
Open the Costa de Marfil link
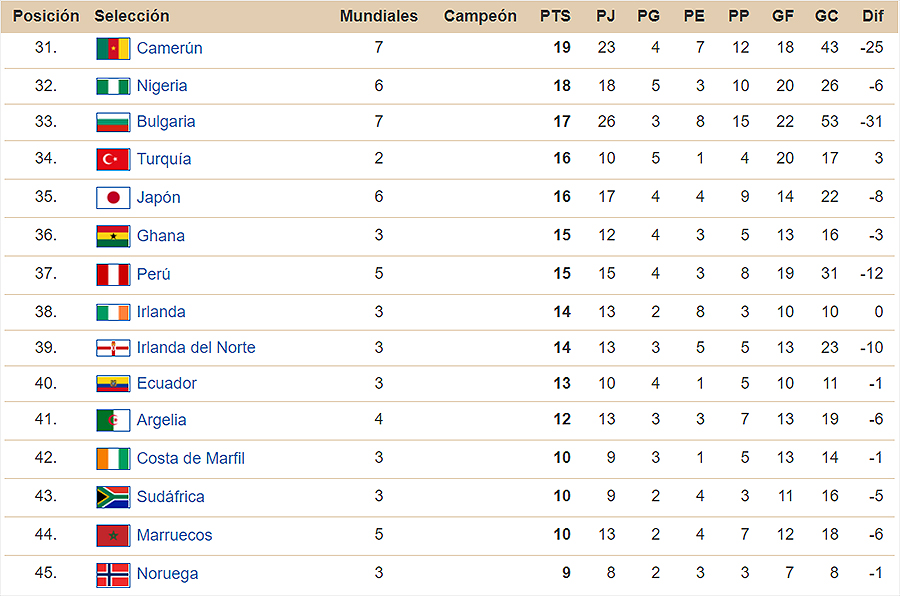coord(191,458)
